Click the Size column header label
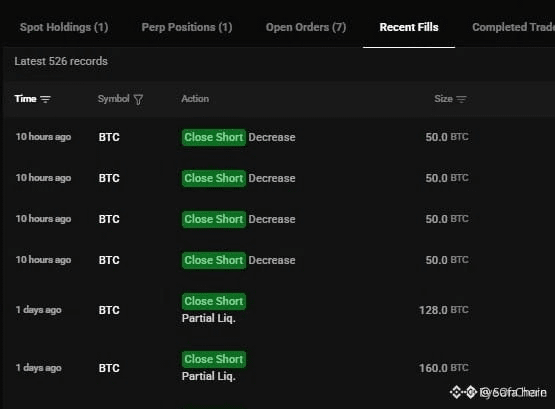Viewport: 555px width, 409px height. pos(443,99)
